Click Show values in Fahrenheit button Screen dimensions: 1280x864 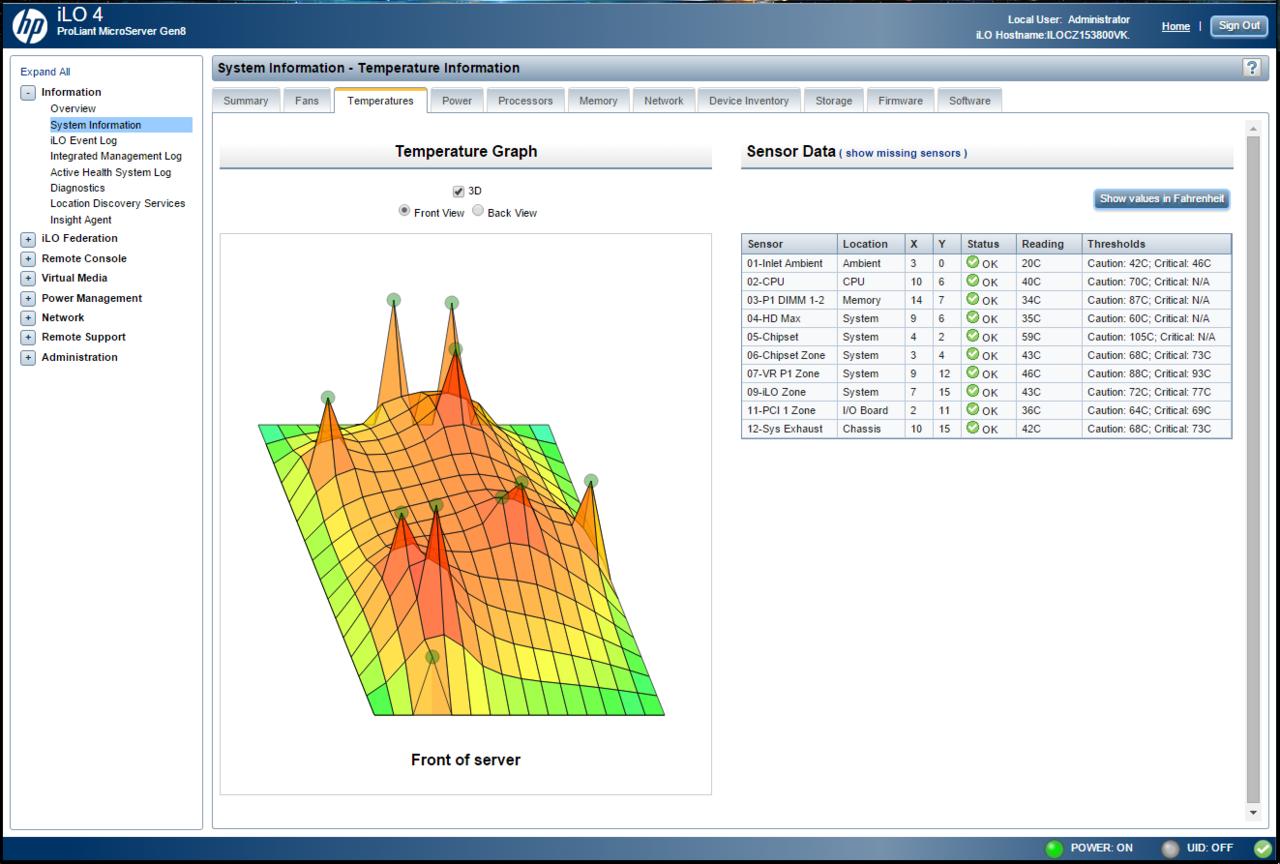(1162, 199)
